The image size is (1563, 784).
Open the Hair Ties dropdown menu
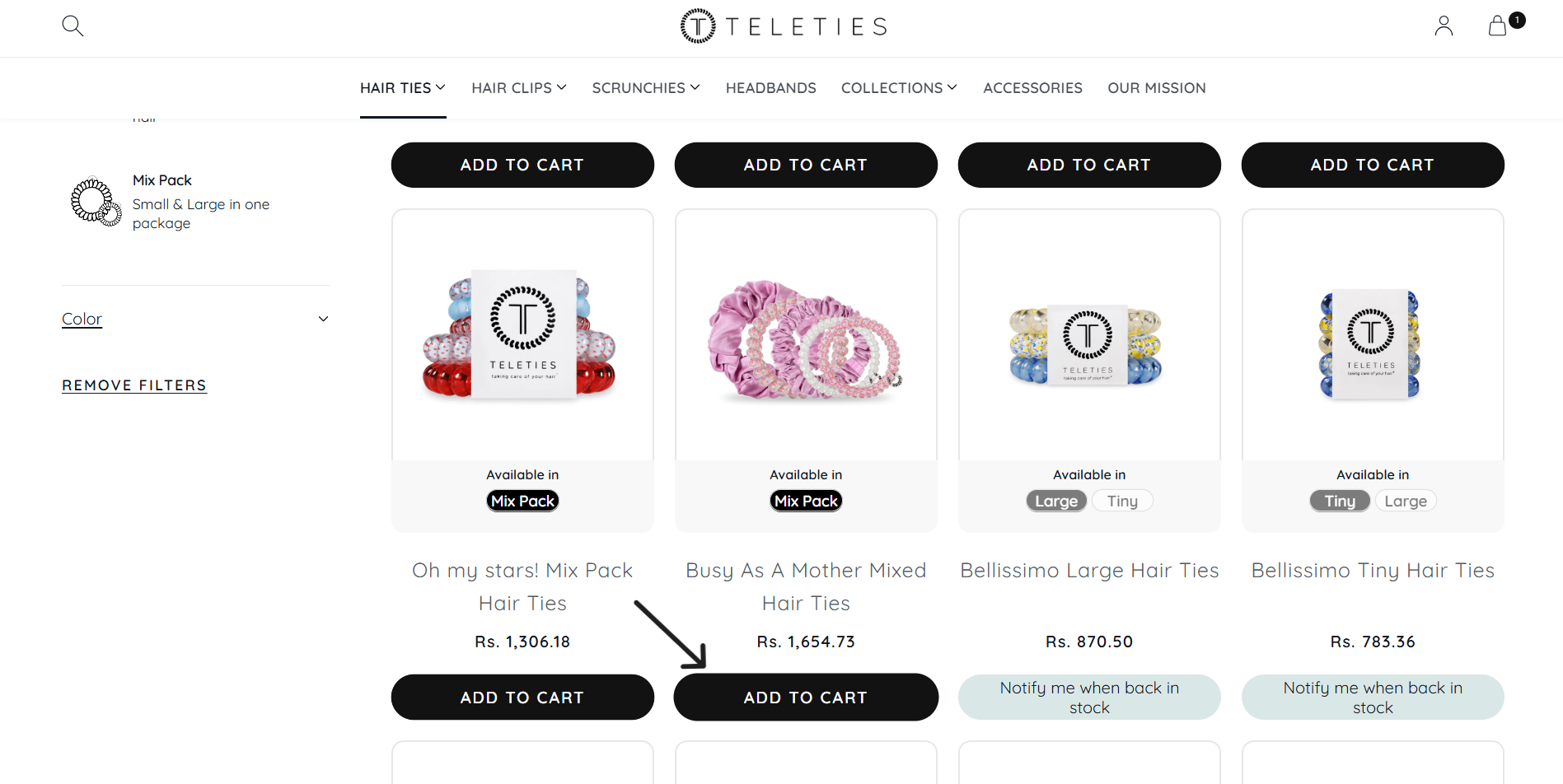(x=403, y=88)
